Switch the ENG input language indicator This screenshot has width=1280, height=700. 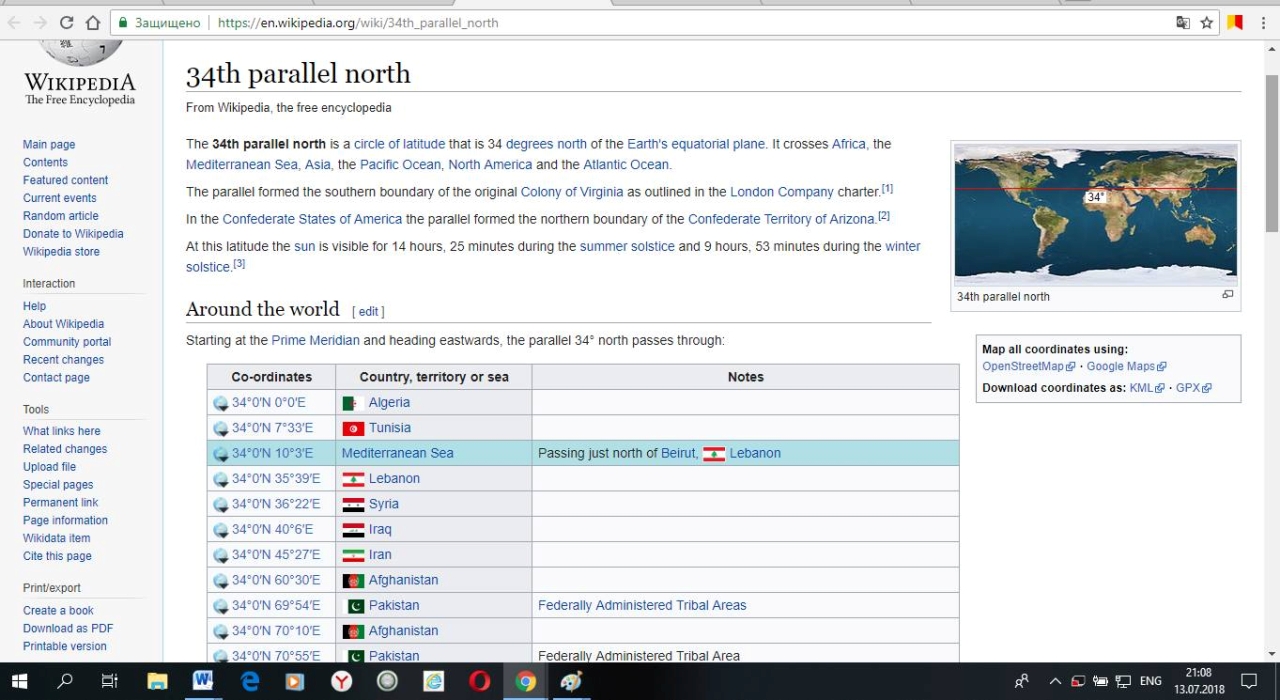(1151, 681)
